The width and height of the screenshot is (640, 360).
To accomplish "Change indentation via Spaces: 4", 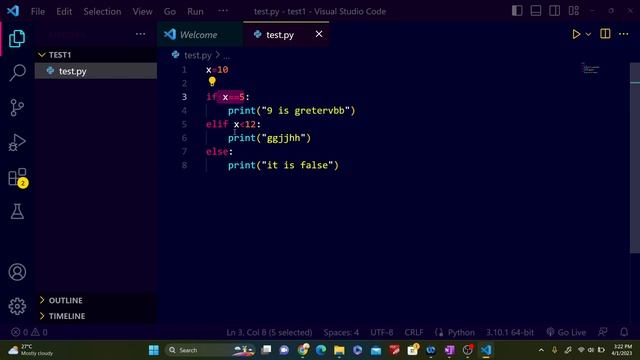I will (x=341, y=332).
